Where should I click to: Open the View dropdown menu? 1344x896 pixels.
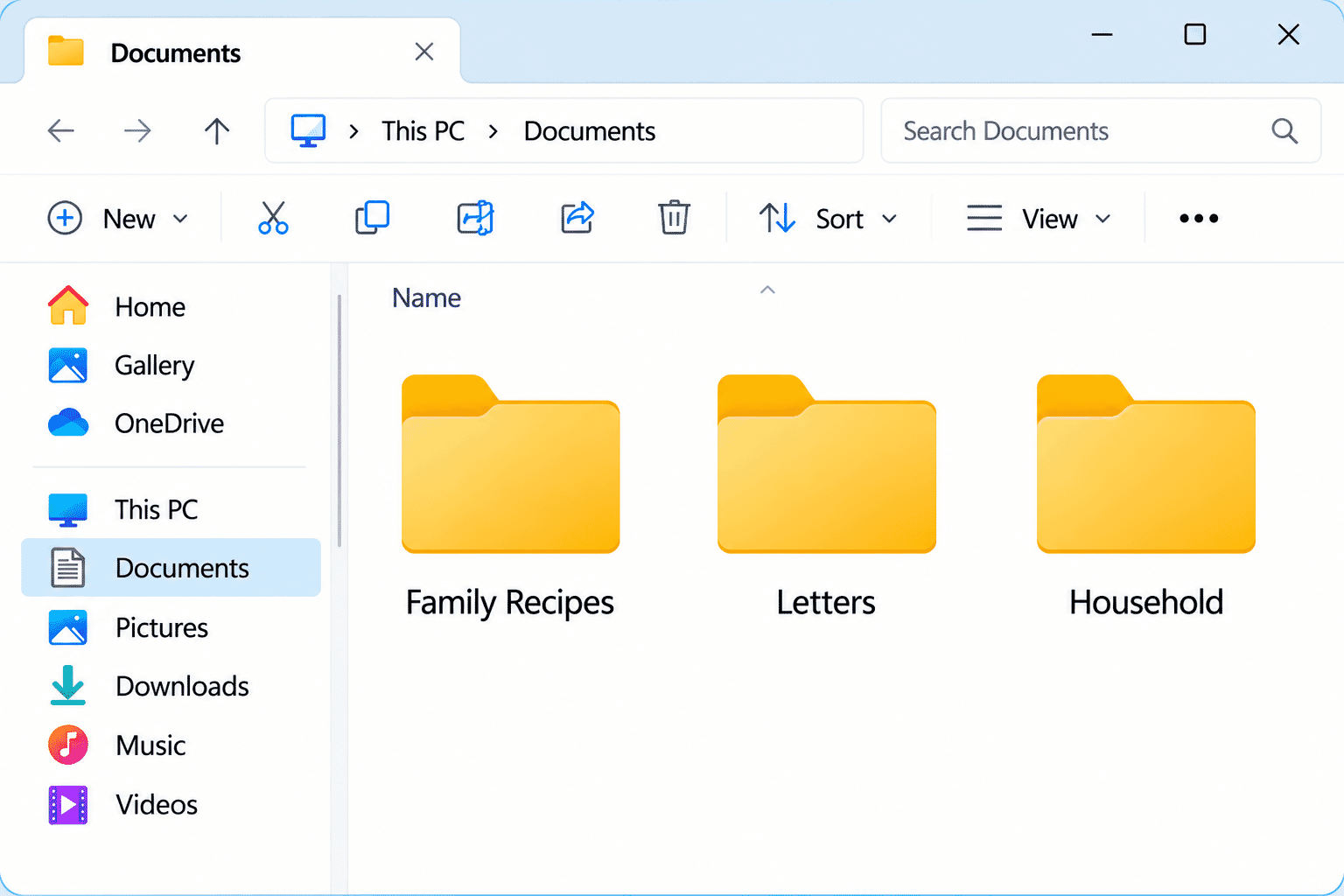(1039, 219)
